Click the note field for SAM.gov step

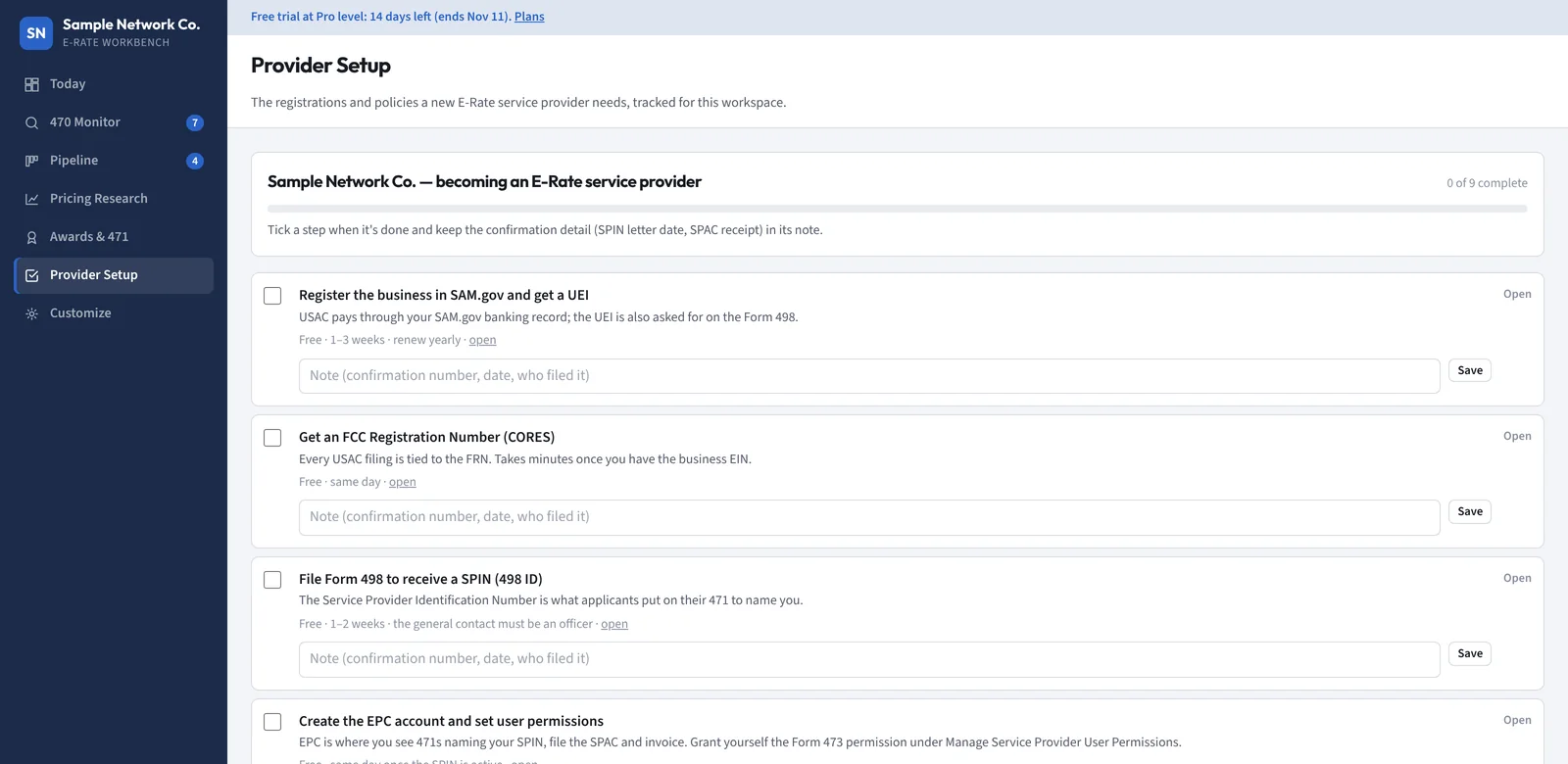[869, 376]
